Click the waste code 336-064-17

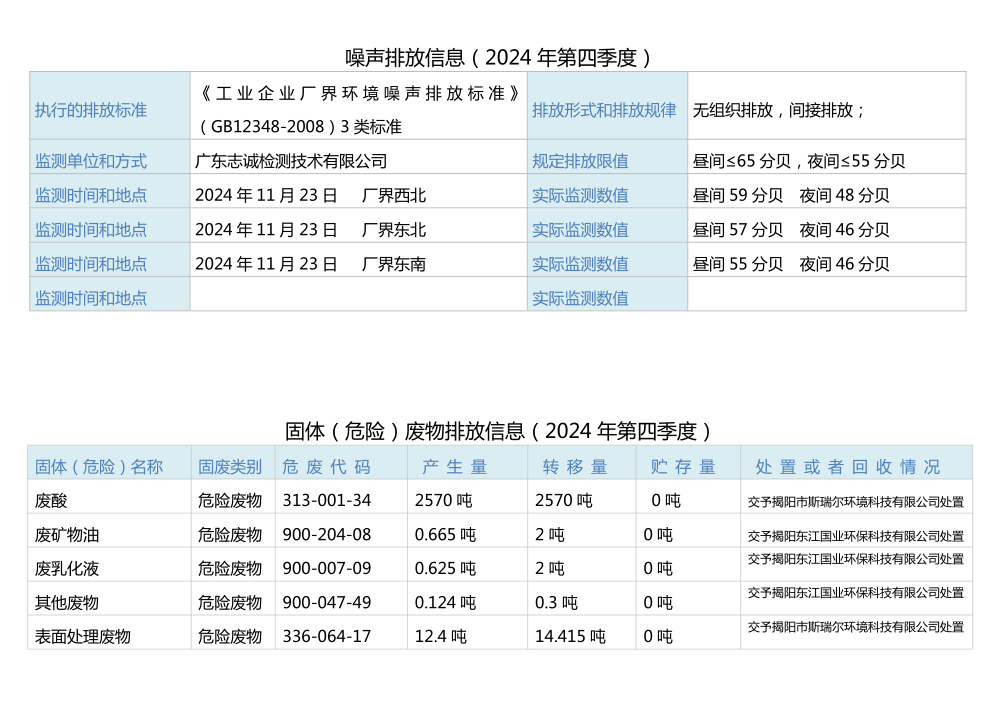coord(327,636)
